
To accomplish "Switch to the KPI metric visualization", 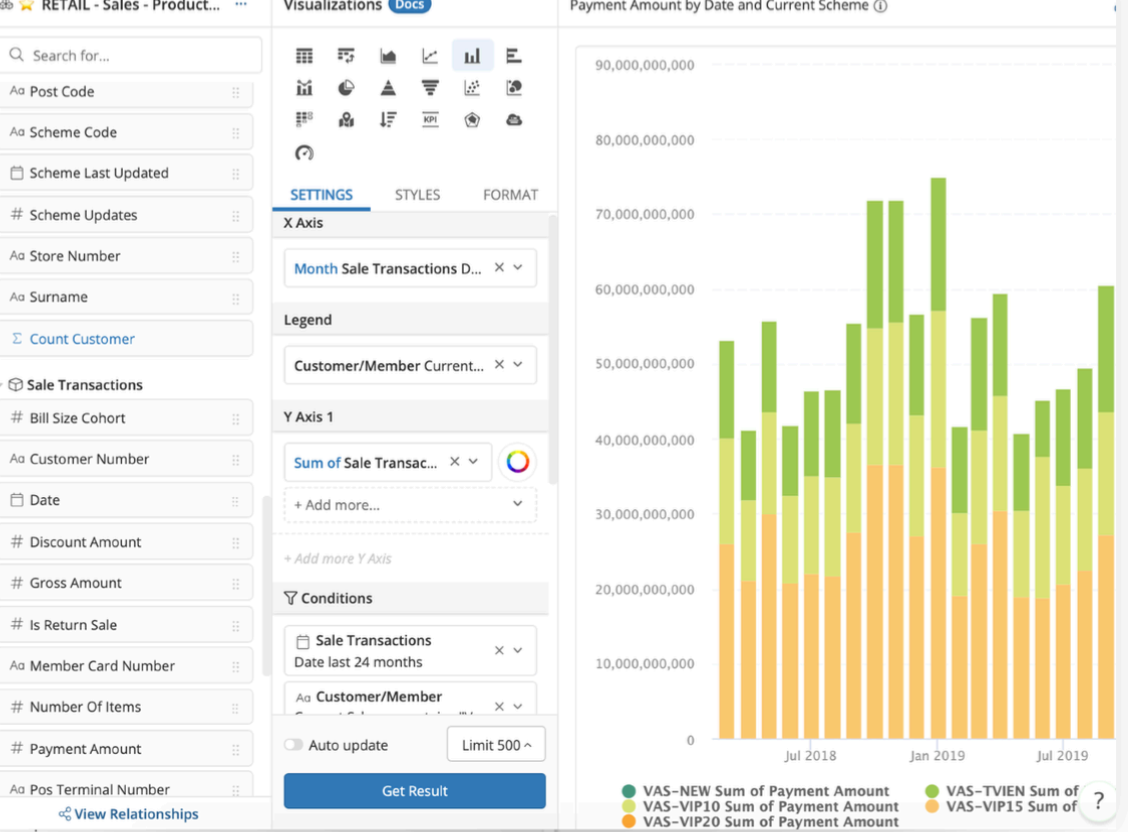I will (x=430, y=120).
